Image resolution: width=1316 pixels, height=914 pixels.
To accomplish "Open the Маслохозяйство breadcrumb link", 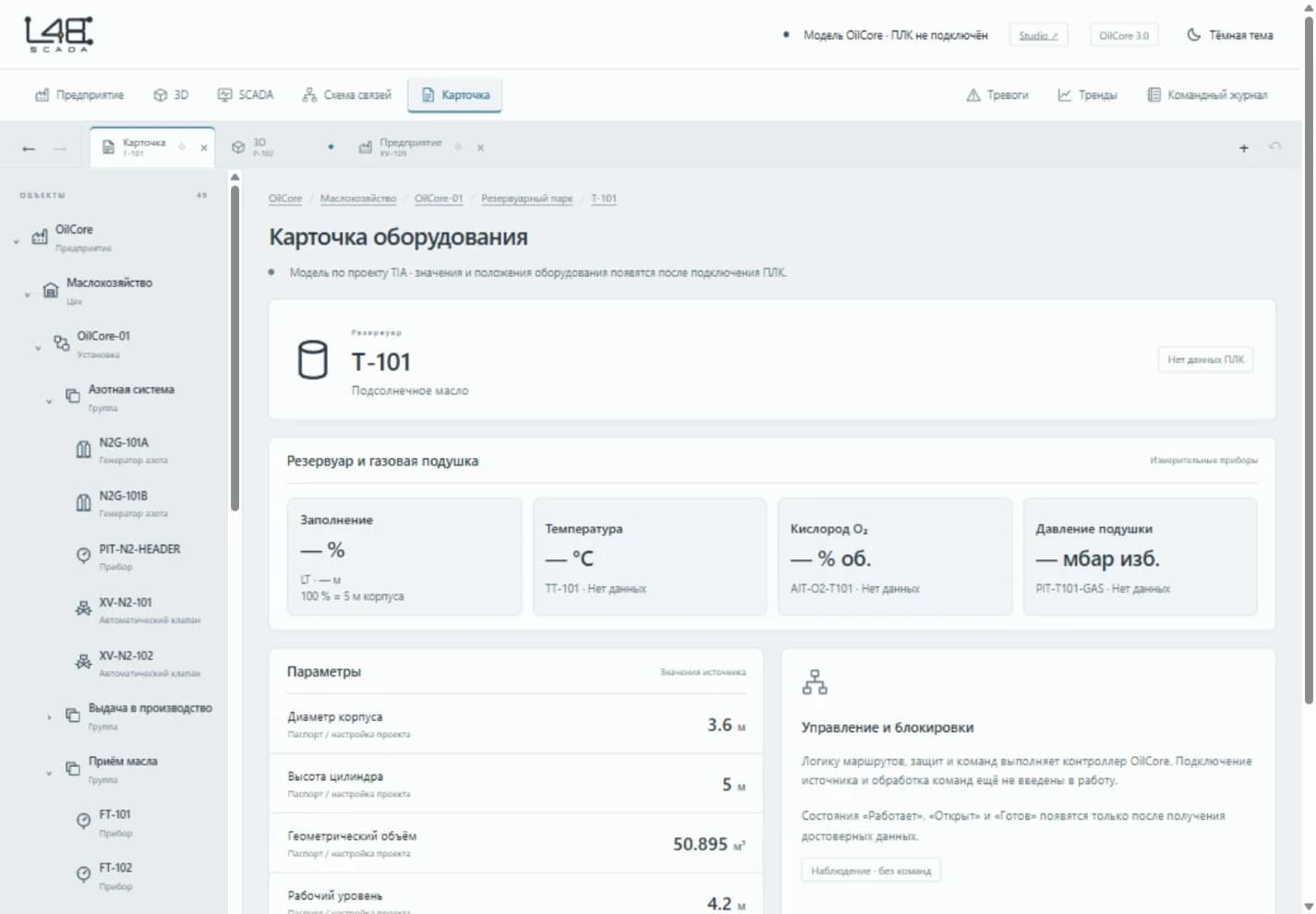I will click(x=358, y=198).
